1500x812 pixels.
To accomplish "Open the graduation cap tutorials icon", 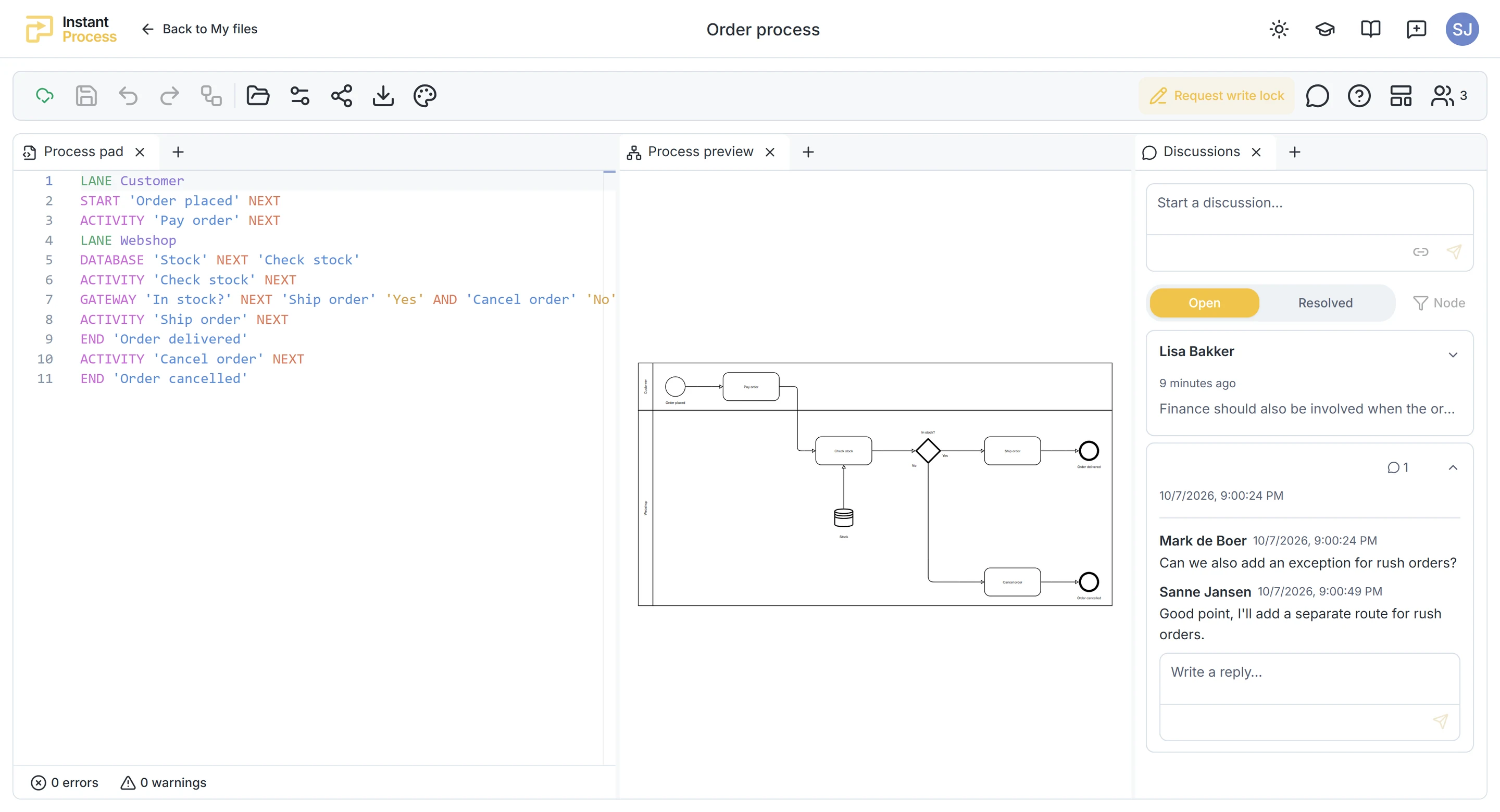I will coord(1324,29).
